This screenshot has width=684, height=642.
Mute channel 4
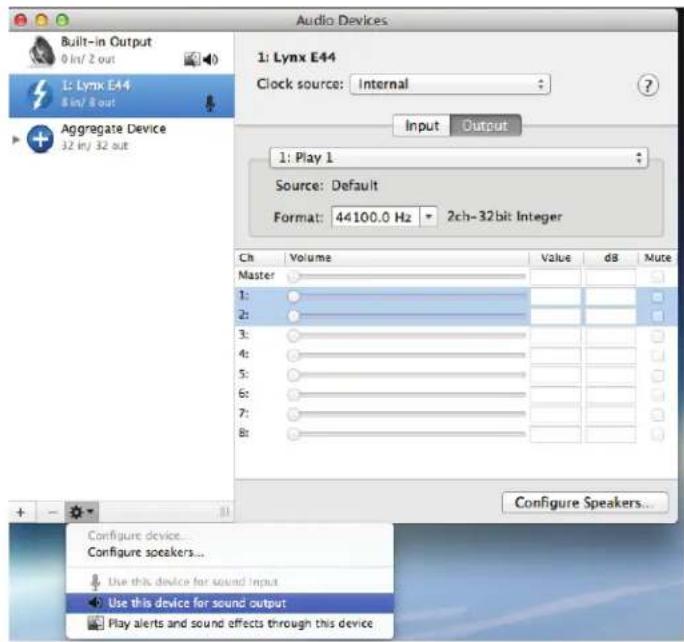click(x=657, y=355)
